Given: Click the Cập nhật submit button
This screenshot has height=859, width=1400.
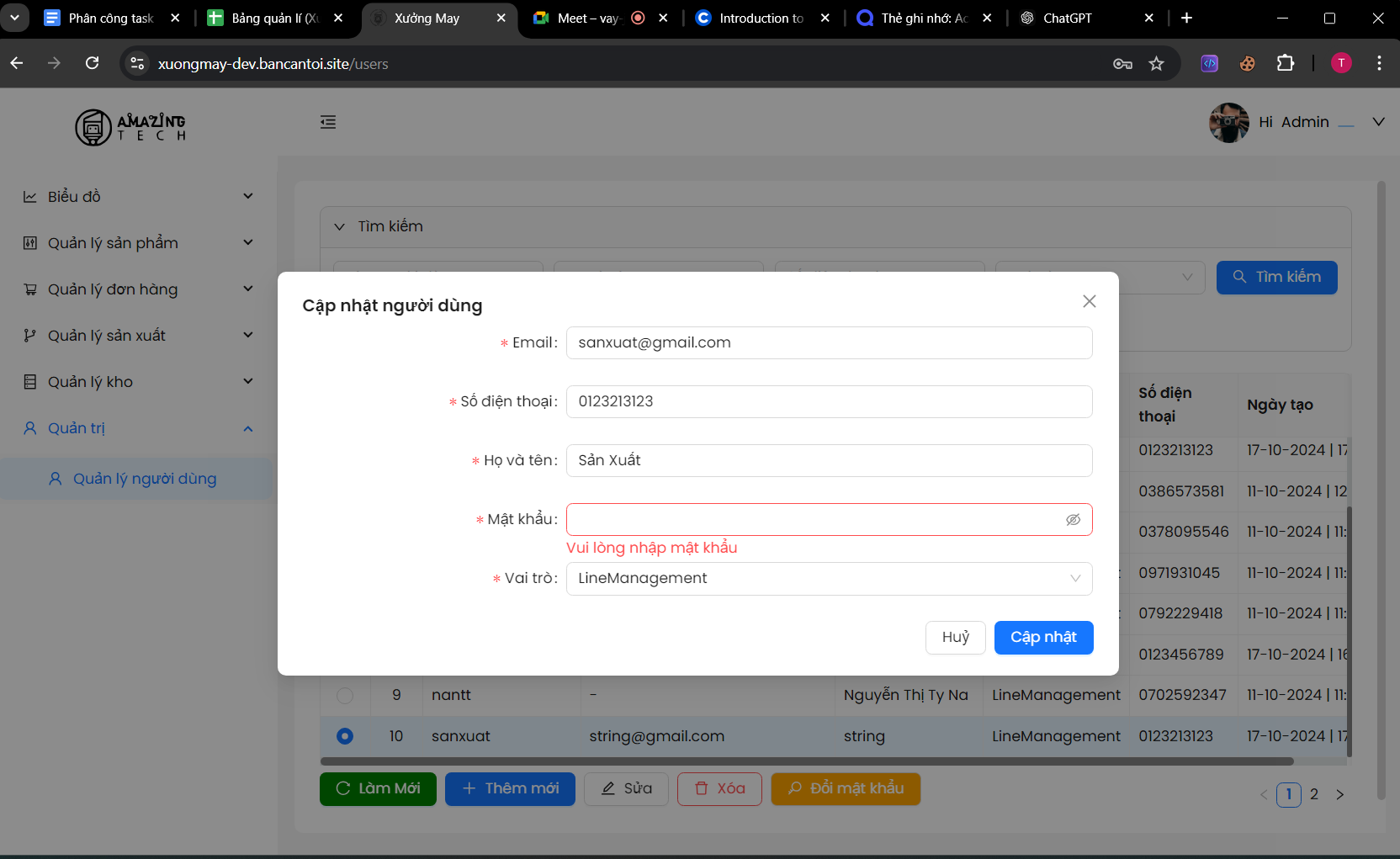Looking at the screenshot, I should pos(1043,638).
